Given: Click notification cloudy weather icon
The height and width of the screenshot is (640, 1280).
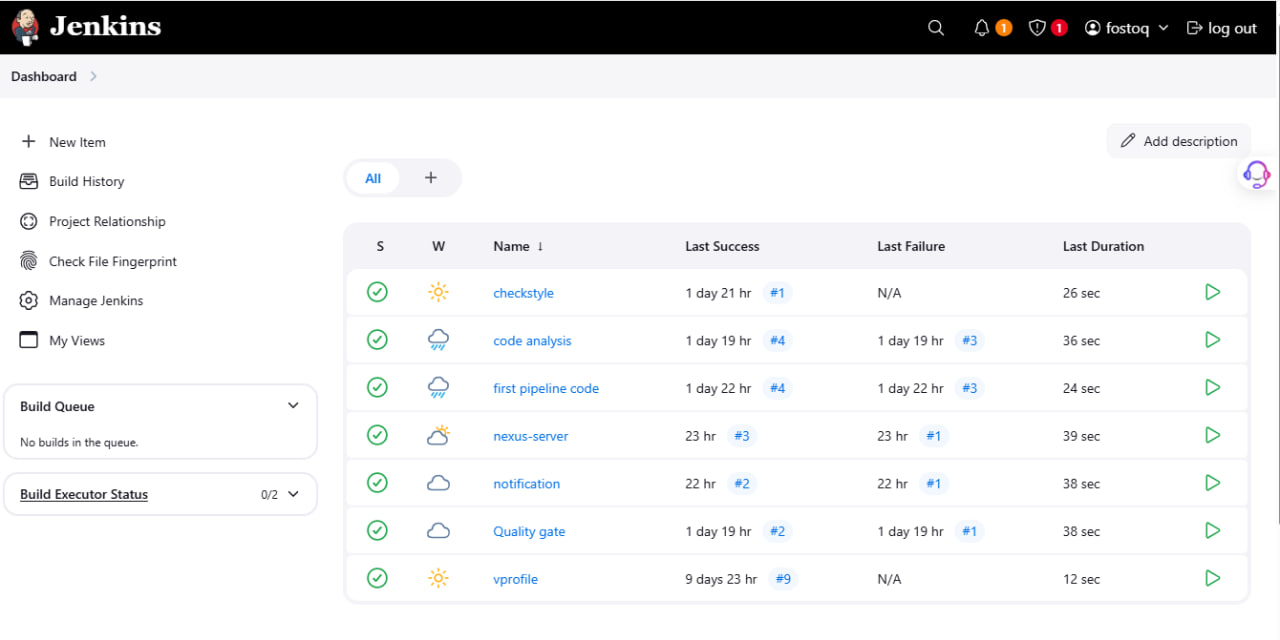Looking at the screenshot, I should tap(438, 483).
